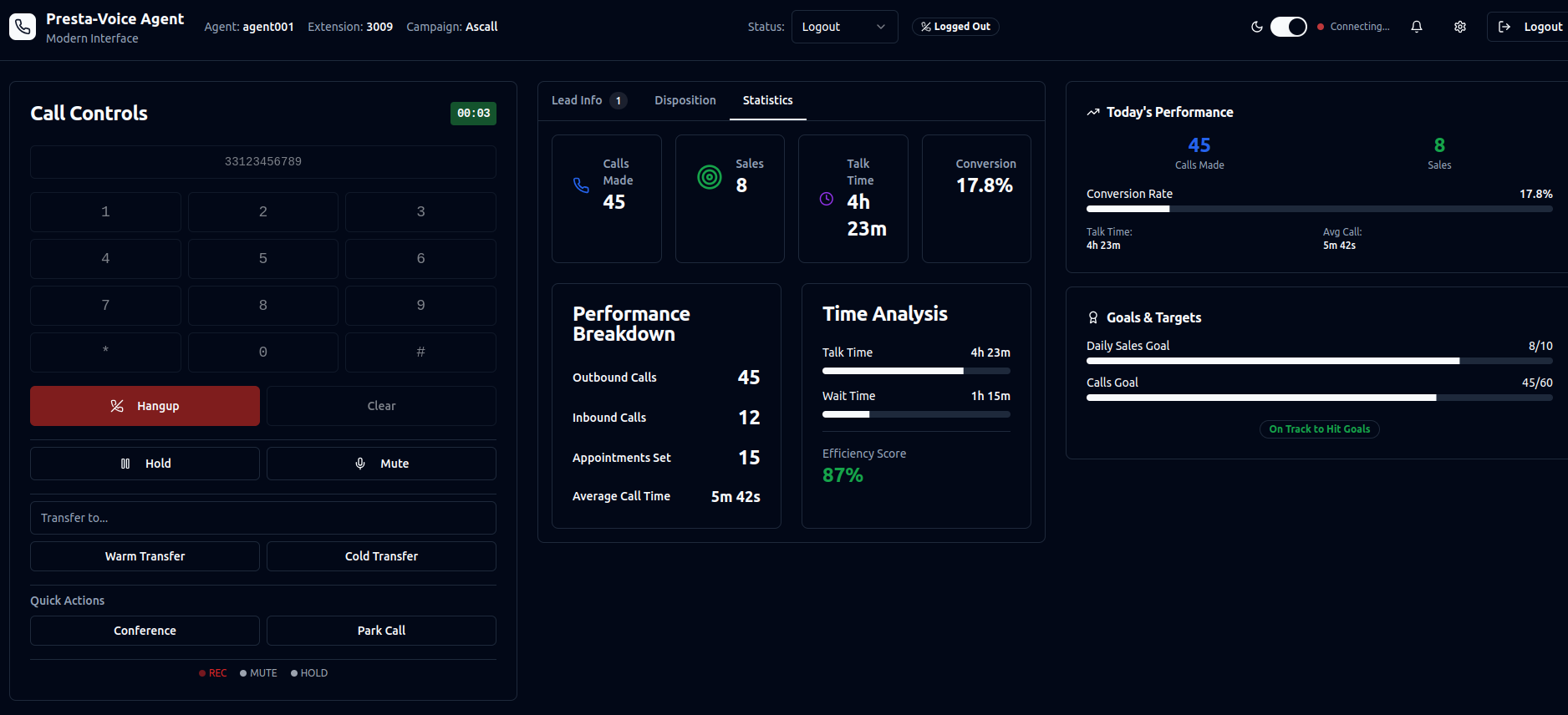
Task: Start a Conference call
Action: pos(145,631)
